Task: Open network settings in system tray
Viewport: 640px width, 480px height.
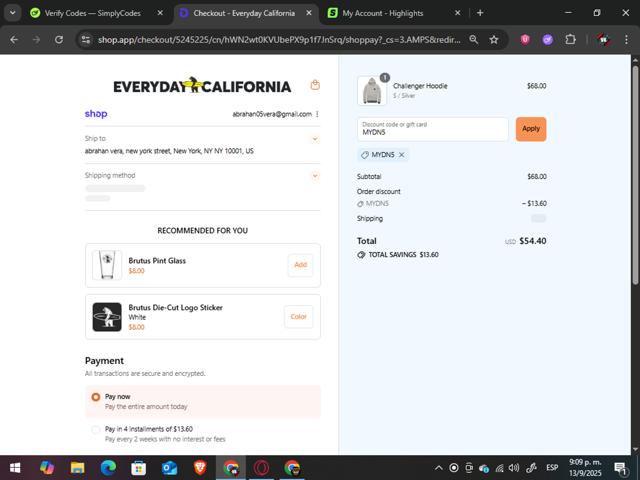Action: [x=499, y=468]
